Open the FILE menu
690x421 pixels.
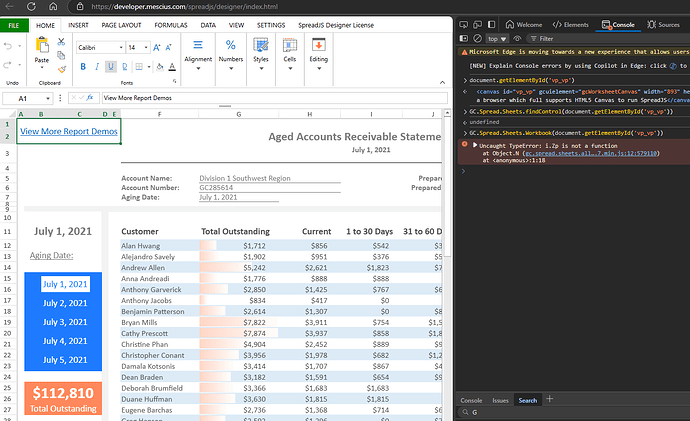[x=14, y=25]
